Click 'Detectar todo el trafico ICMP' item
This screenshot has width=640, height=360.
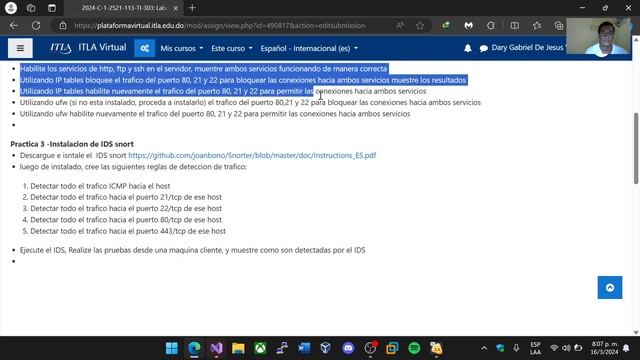[x=100, y=186]
